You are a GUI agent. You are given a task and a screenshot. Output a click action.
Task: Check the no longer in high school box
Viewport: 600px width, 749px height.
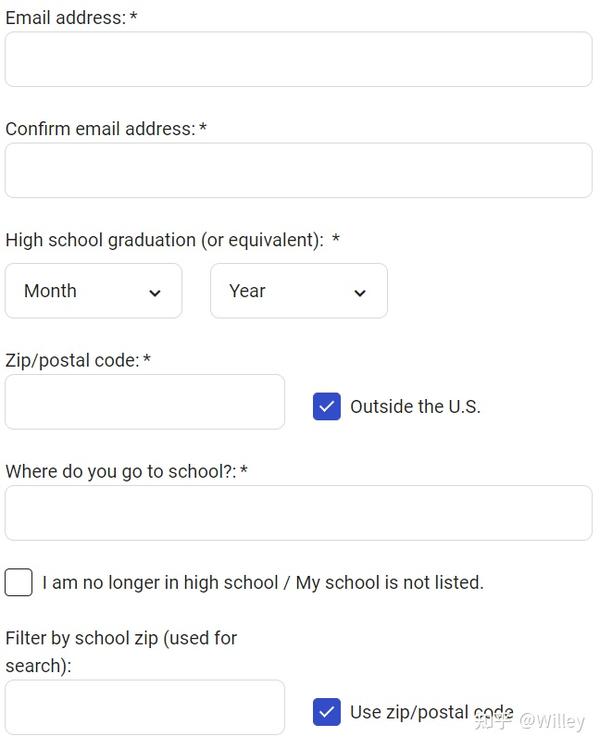click(19, 582)
